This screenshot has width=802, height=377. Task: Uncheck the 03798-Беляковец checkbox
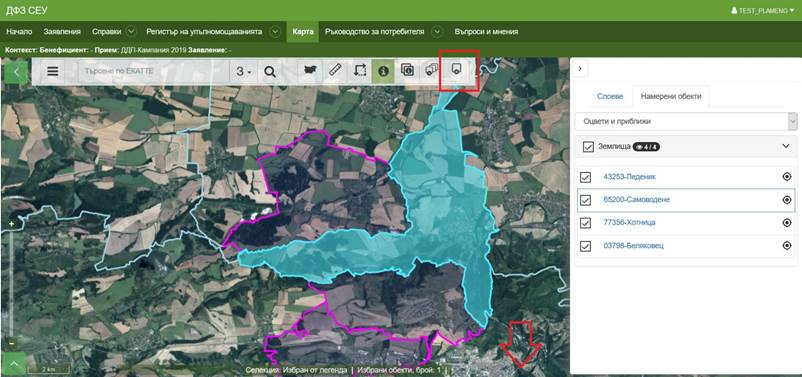[x=586, y=246]
